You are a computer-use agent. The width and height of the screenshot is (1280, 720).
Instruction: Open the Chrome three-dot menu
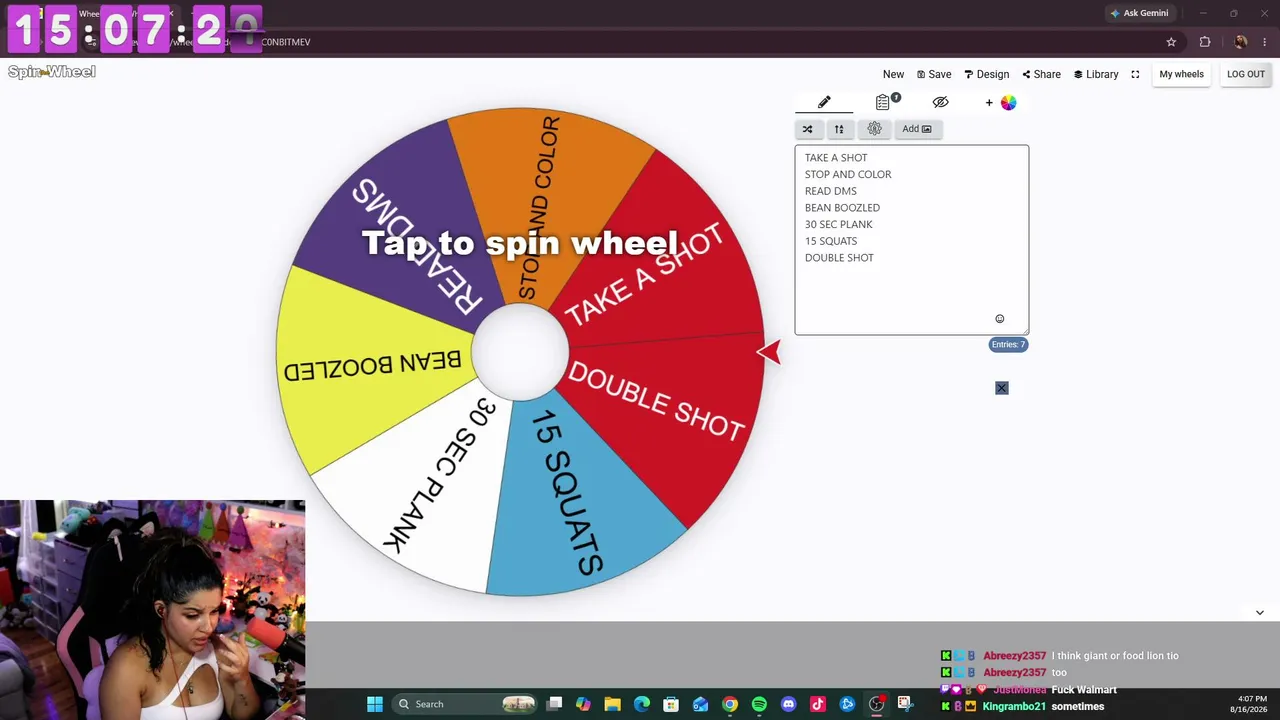(x=1266, y=42)
